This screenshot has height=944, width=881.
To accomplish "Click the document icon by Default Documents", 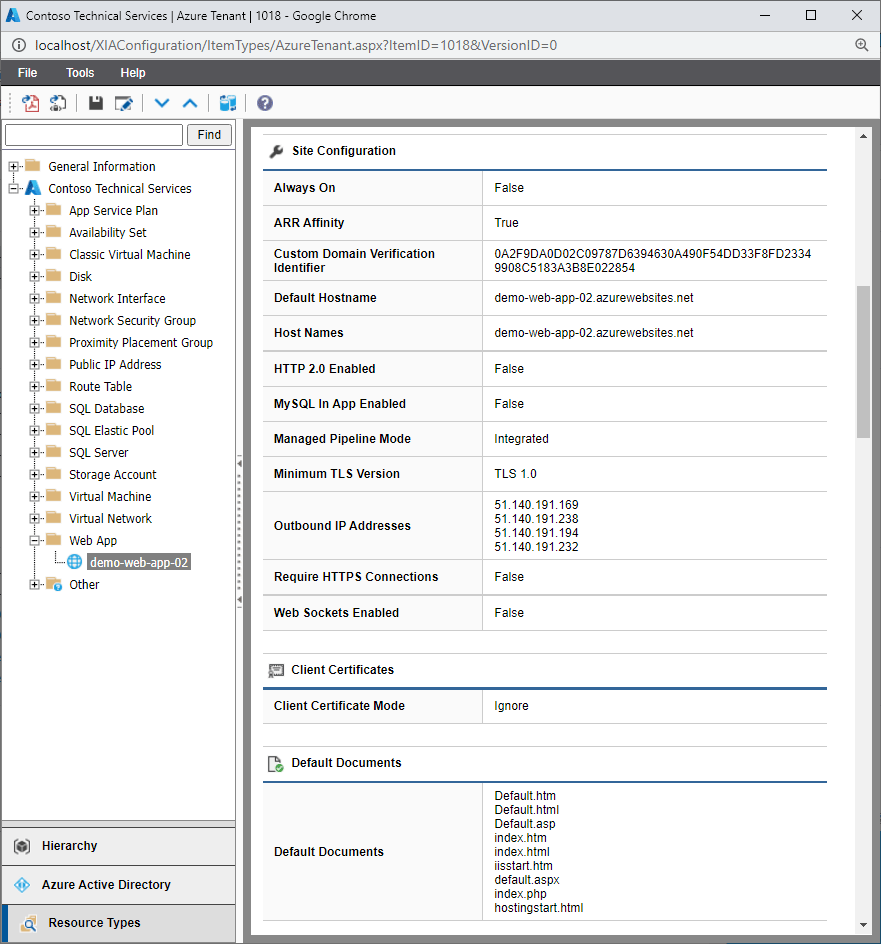I will 275,763.
